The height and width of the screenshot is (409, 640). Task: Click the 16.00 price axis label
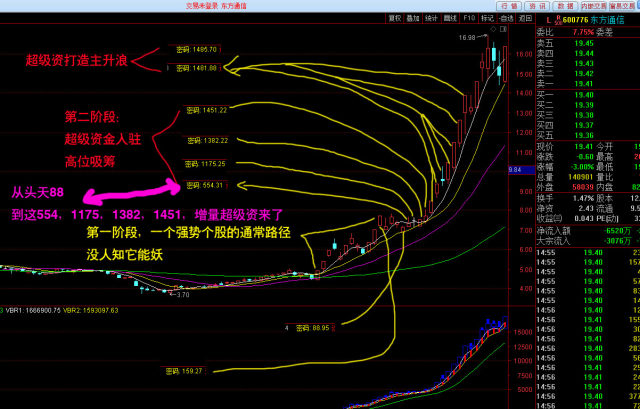524,54
